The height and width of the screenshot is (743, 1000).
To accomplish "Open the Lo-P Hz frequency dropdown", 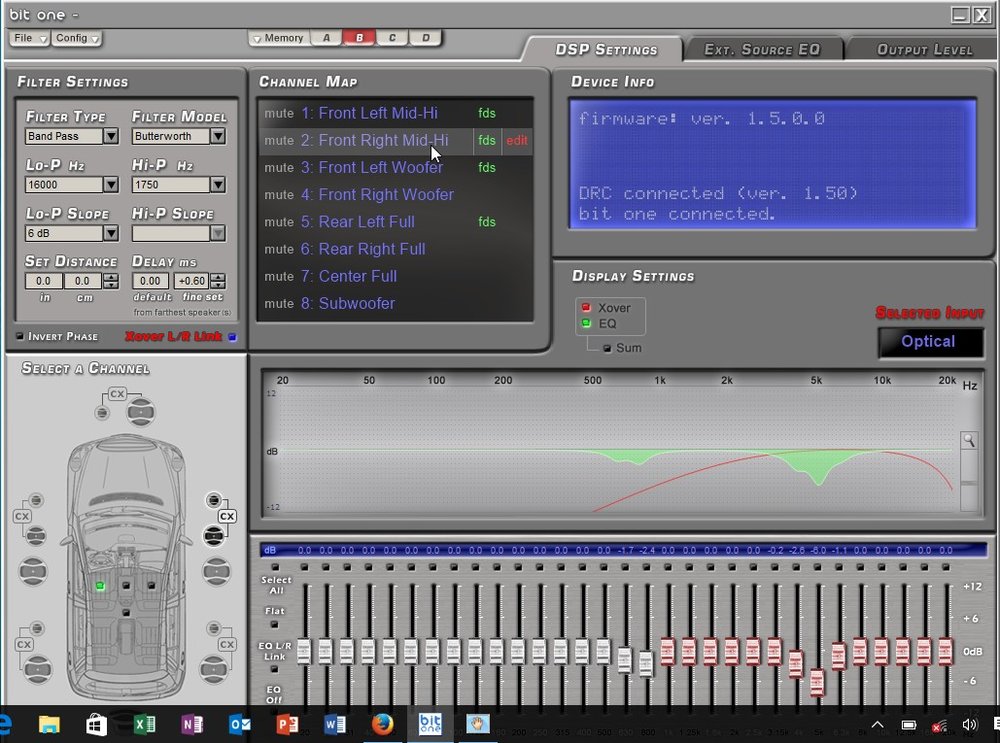I will [110, 184].
